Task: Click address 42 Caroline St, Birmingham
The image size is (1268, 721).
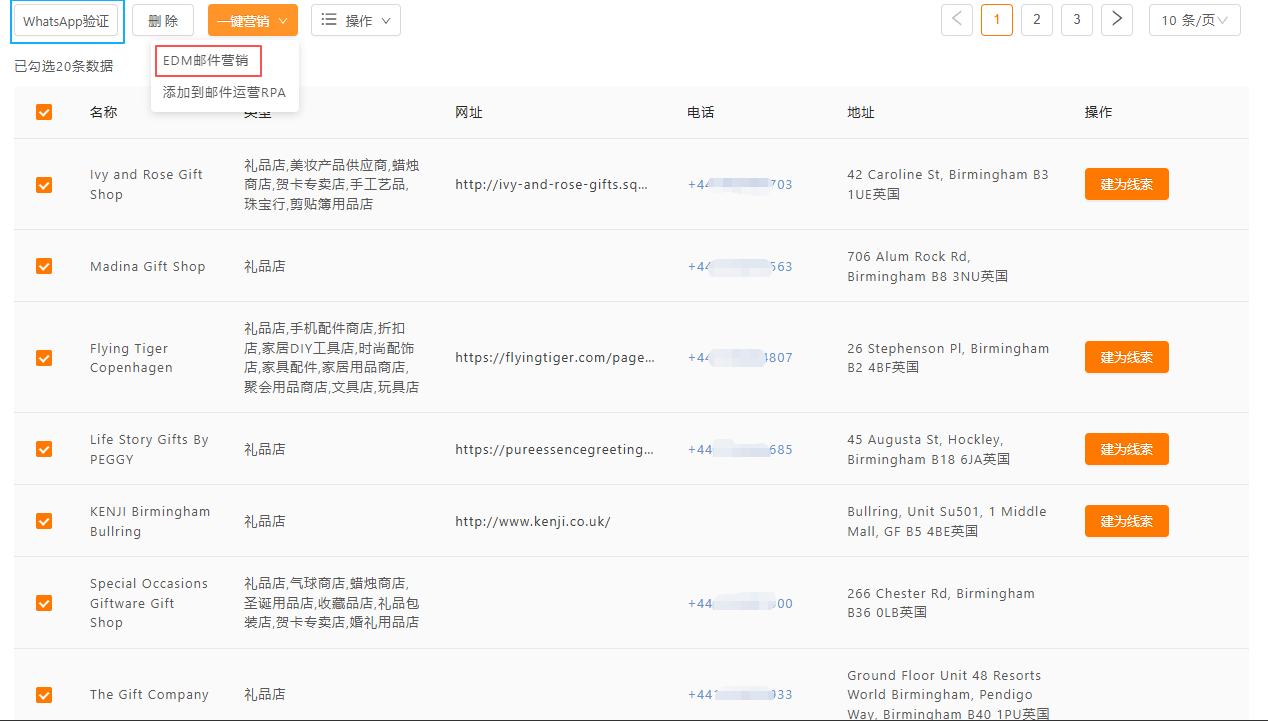Action: tap(948, 184)
